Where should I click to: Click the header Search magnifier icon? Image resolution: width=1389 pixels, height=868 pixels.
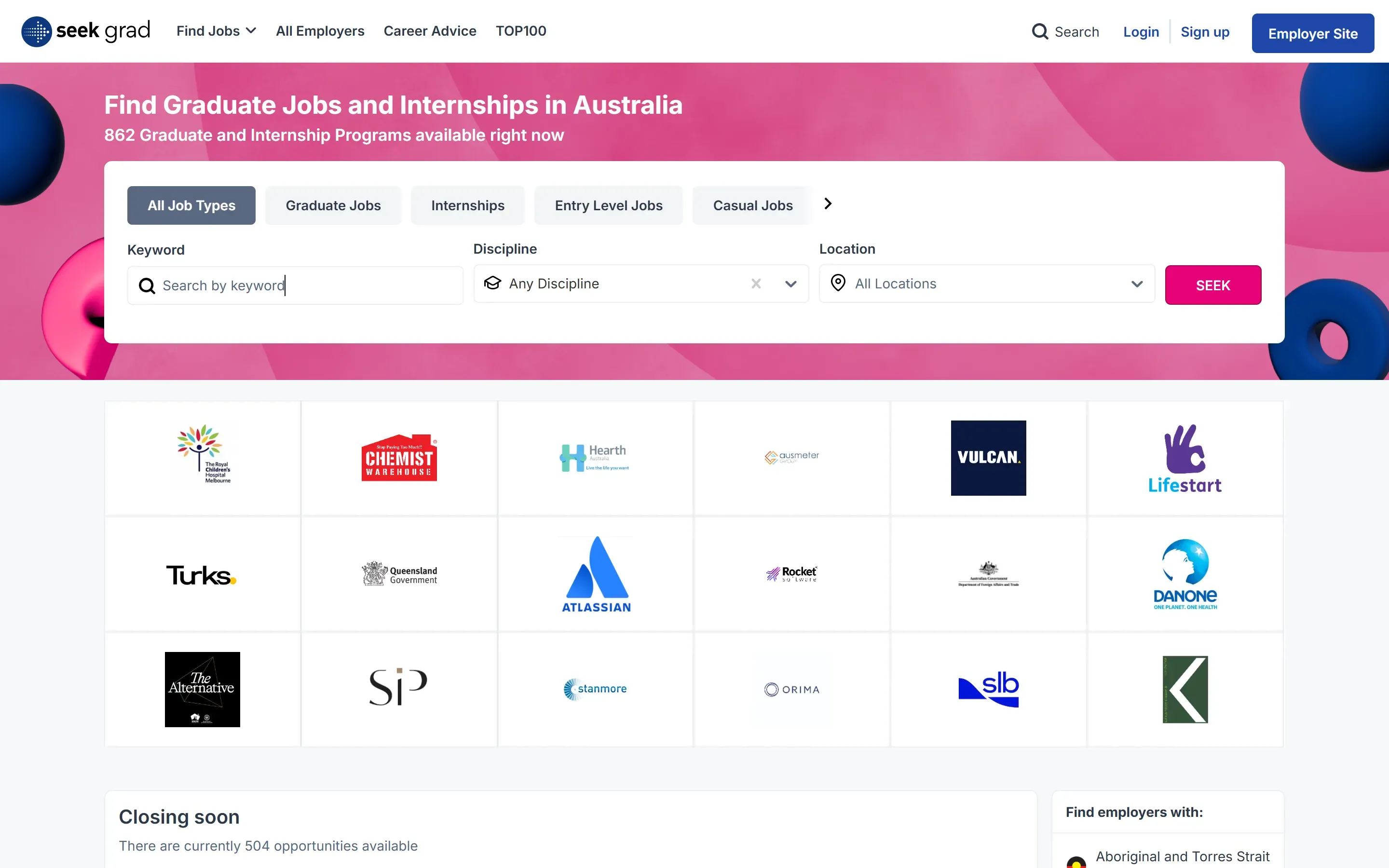pyautogui.click(x=1039, y=31)
